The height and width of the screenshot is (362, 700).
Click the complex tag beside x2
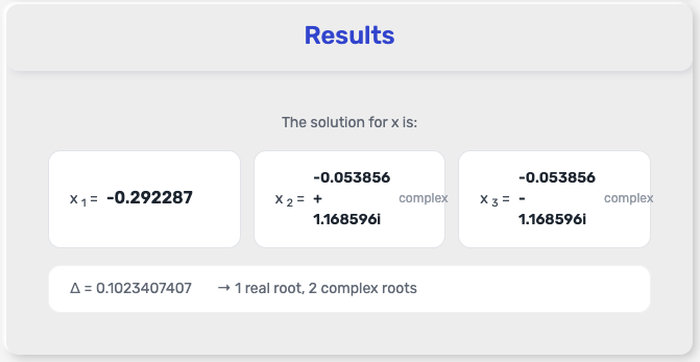point(423,198)
